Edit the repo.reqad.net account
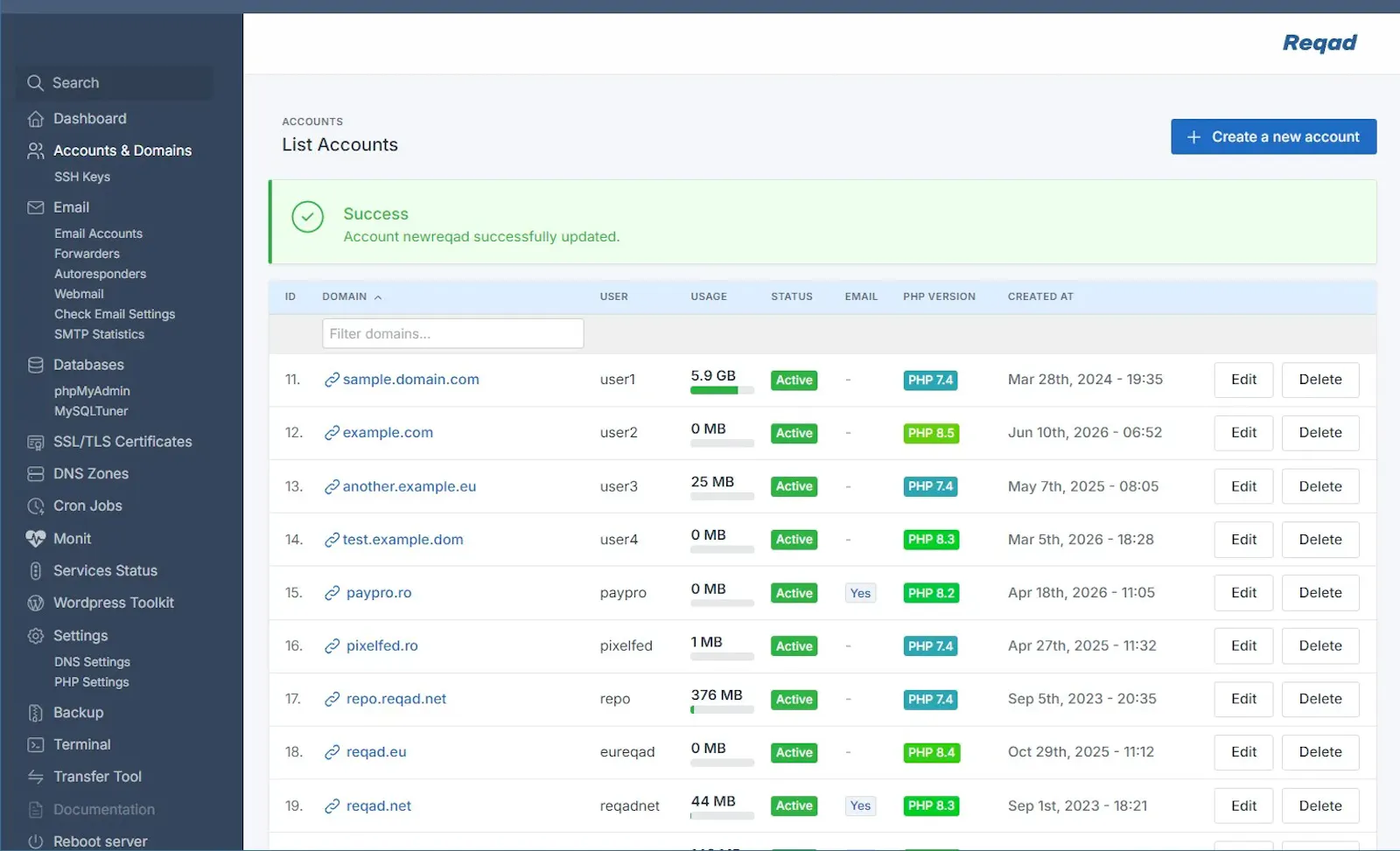1400x851 pixels. tap(1243, 699)
